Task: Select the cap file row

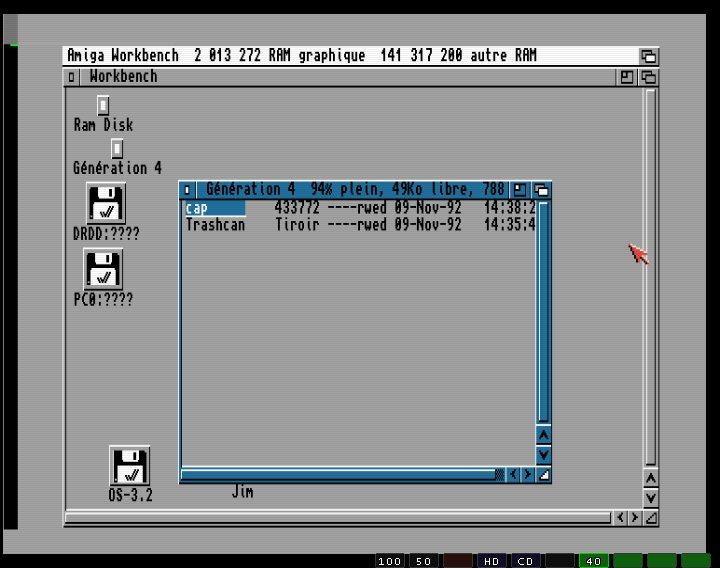Action: pos(360,208)
